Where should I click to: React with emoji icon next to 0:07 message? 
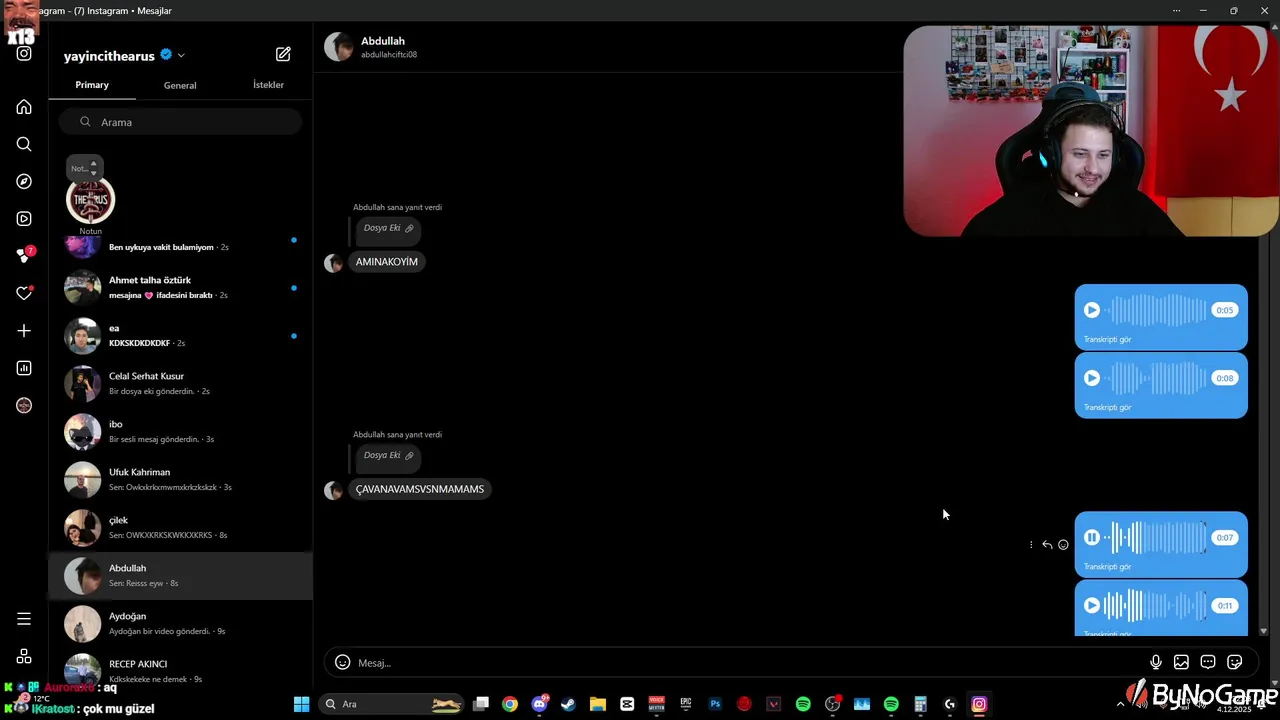pyautogui.click(x=1063, y=545)
